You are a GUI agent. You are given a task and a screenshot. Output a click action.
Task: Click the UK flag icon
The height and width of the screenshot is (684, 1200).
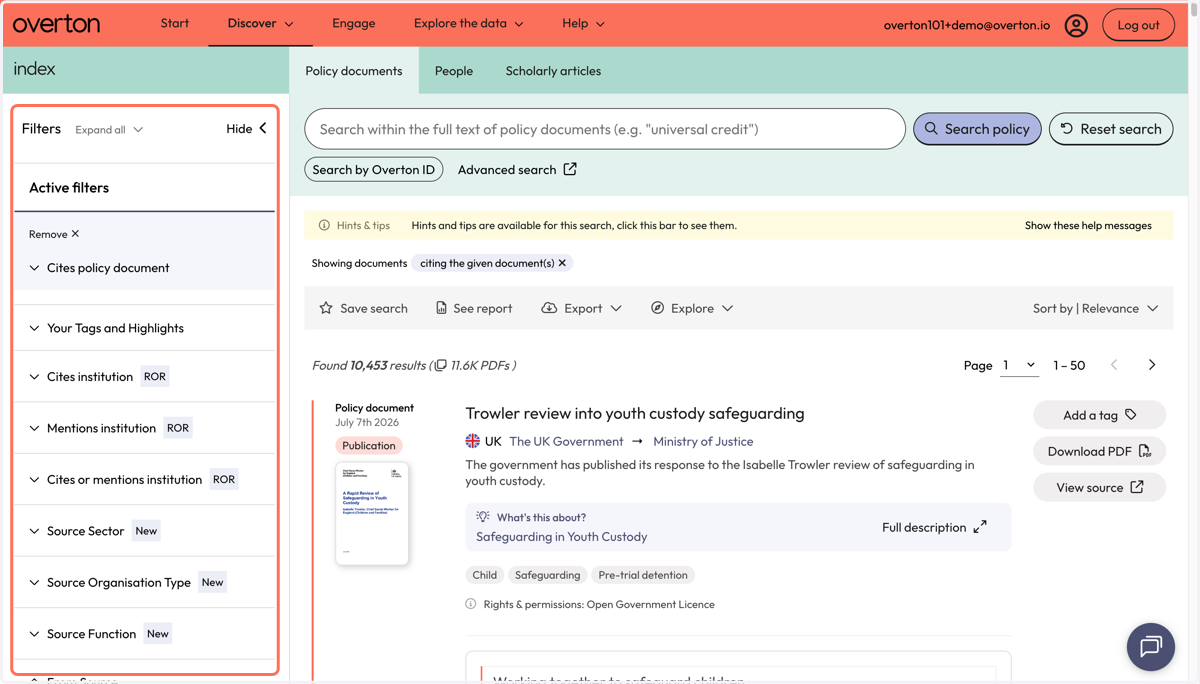click(473, 441)
